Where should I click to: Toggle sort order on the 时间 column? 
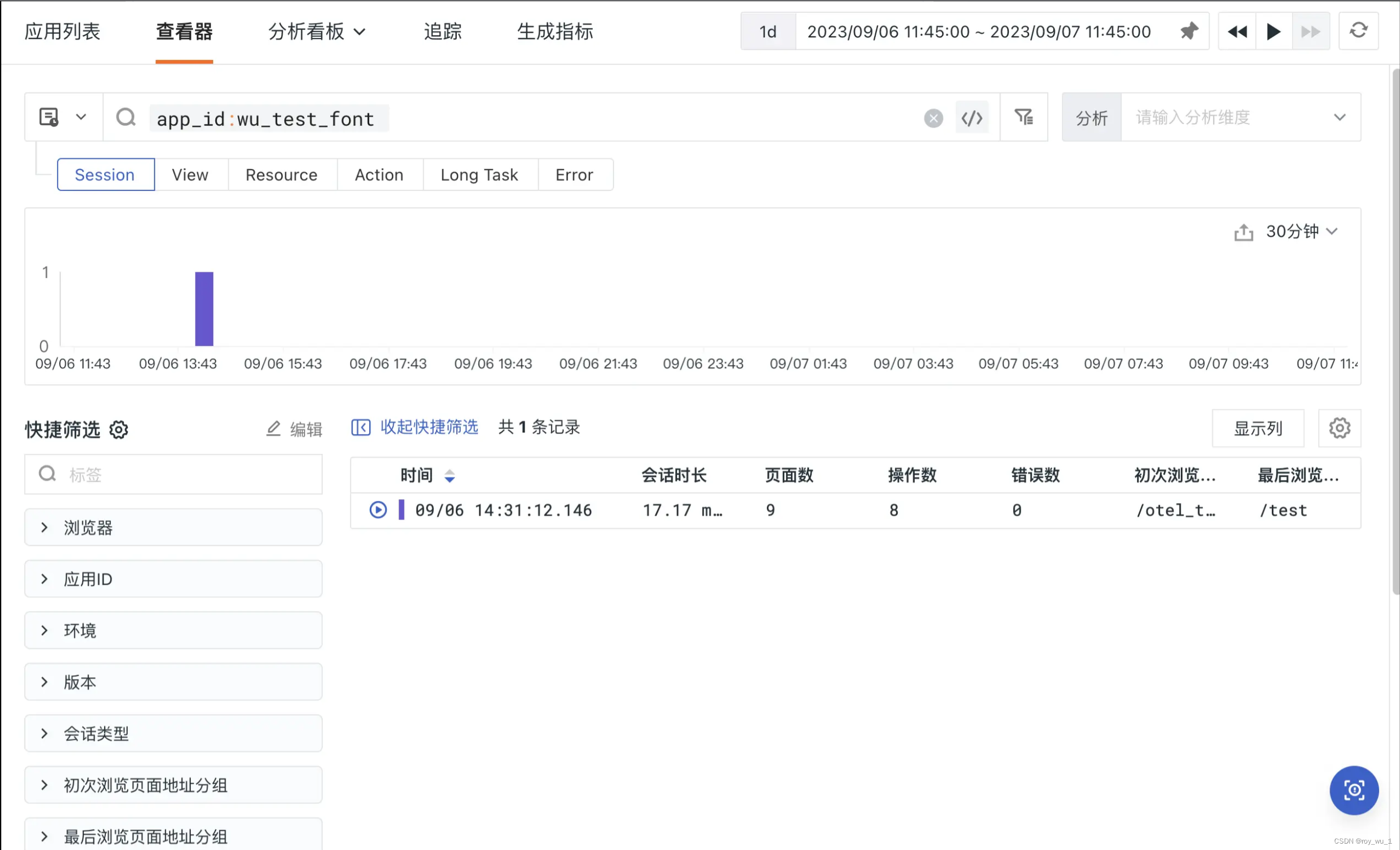tap(450, 475)
